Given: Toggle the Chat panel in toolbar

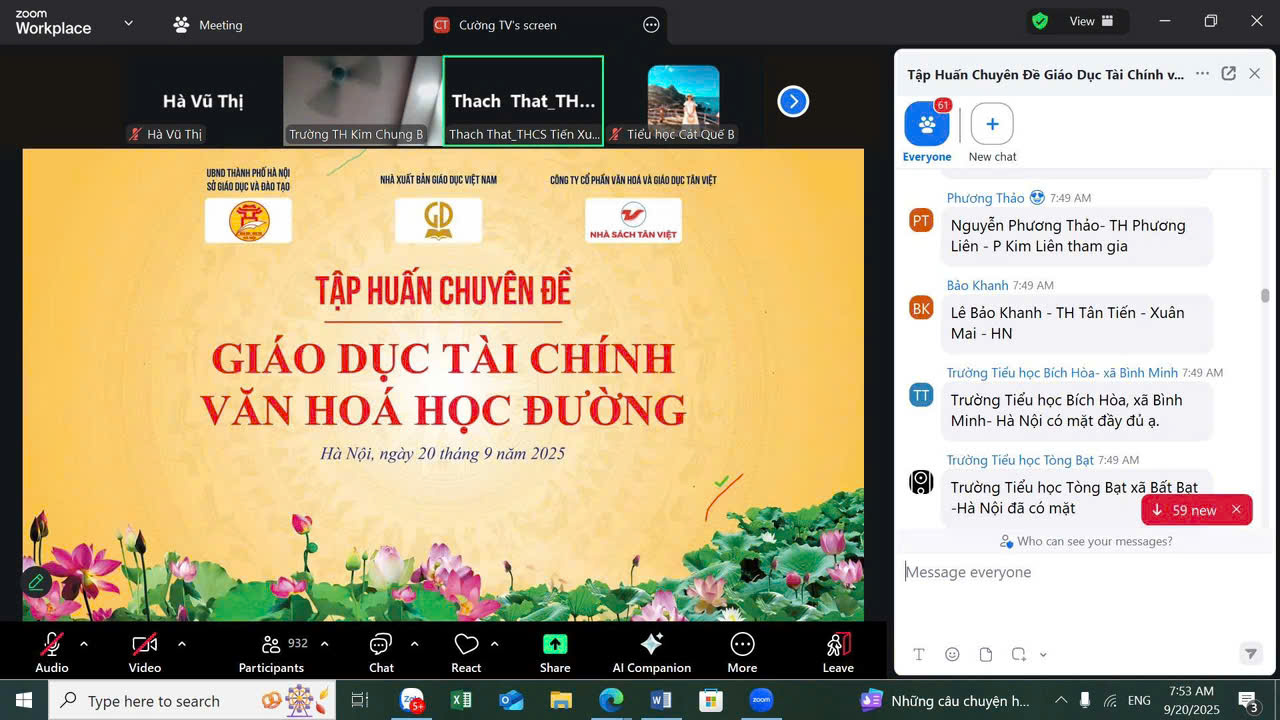Looking at the screenshot, I should click(x=381, y=651).
